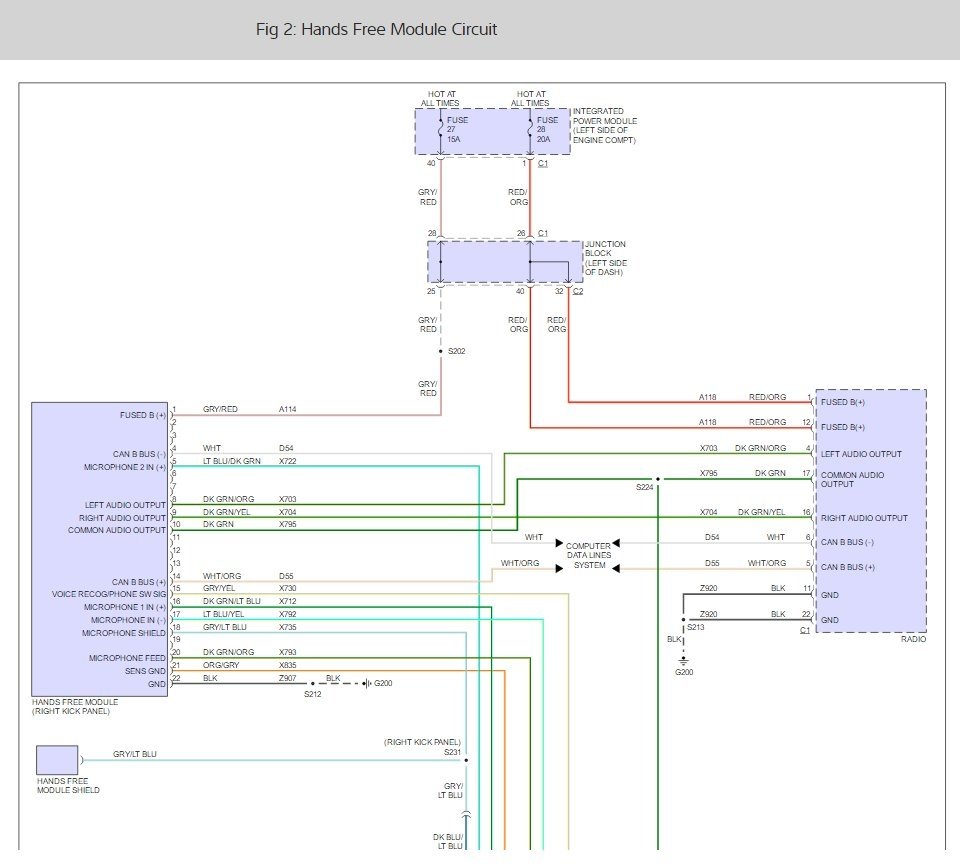Click the G200 ground symbol beside S212
The width and height of the screenshot is (960, 868).
coord(366,683)
